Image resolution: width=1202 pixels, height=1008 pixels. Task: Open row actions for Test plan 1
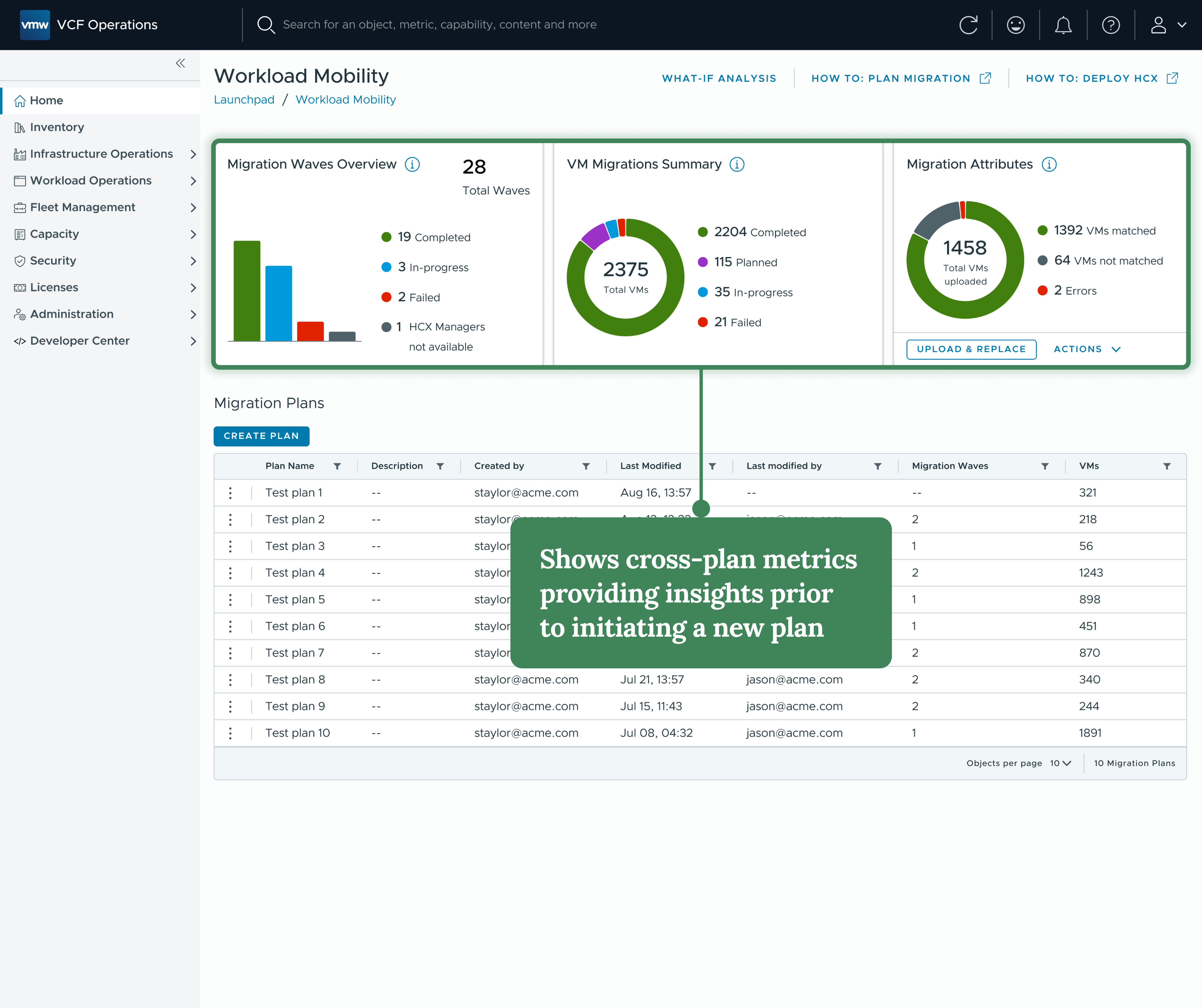(230, 493)
